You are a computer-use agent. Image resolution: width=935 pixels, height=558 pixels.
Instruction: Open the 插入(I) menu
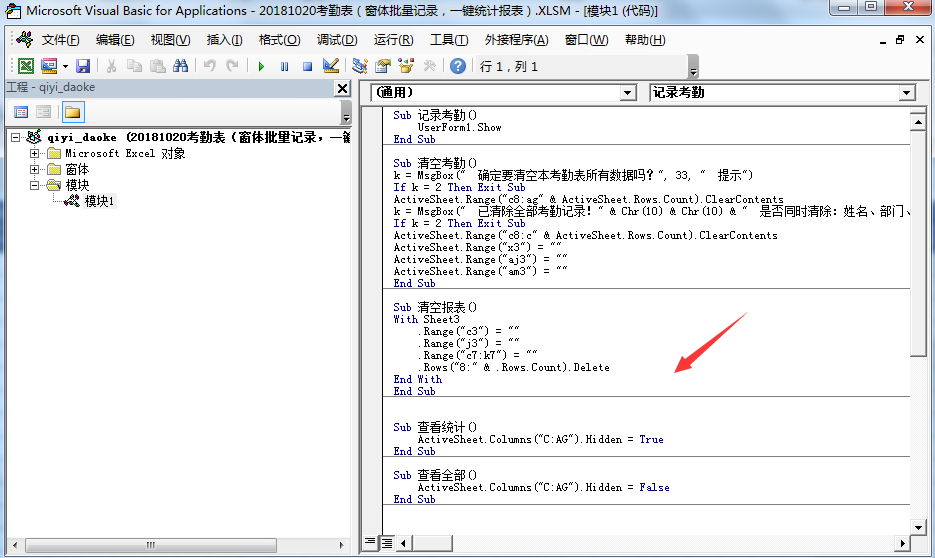click(224, 40)
